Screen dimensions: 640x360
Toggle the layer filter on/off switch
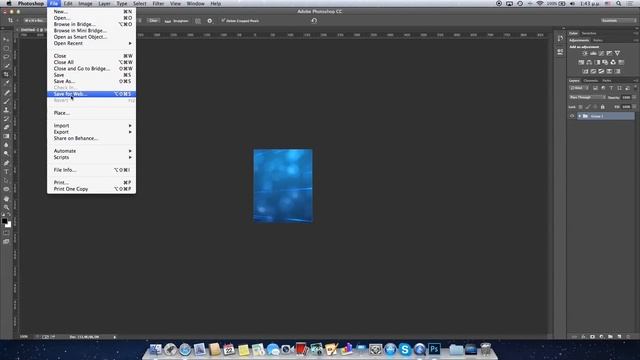tap(635, 87)
